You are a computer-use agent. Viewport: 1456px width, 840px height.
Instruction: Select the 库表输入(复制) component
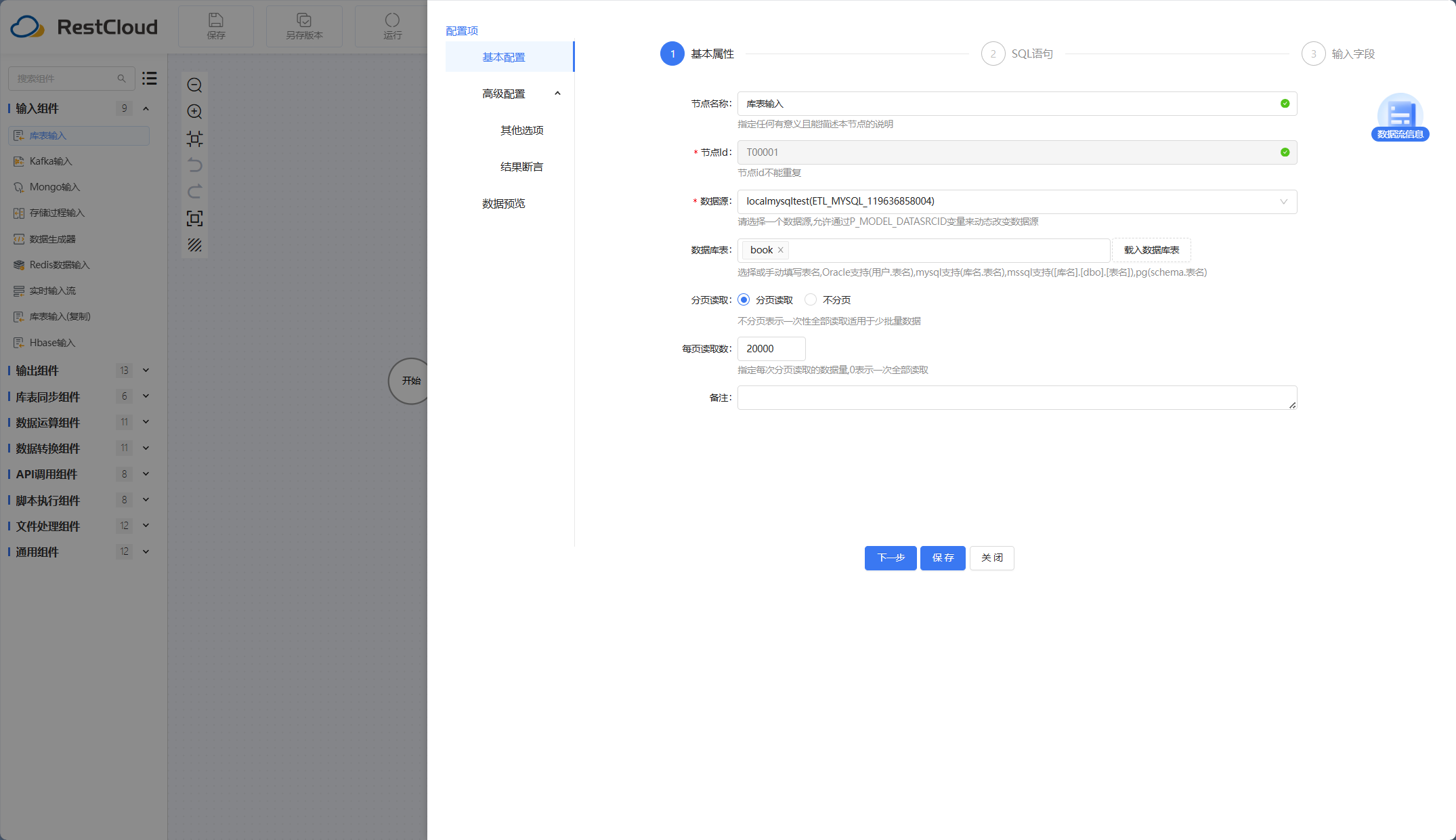[x=79, y=316]
